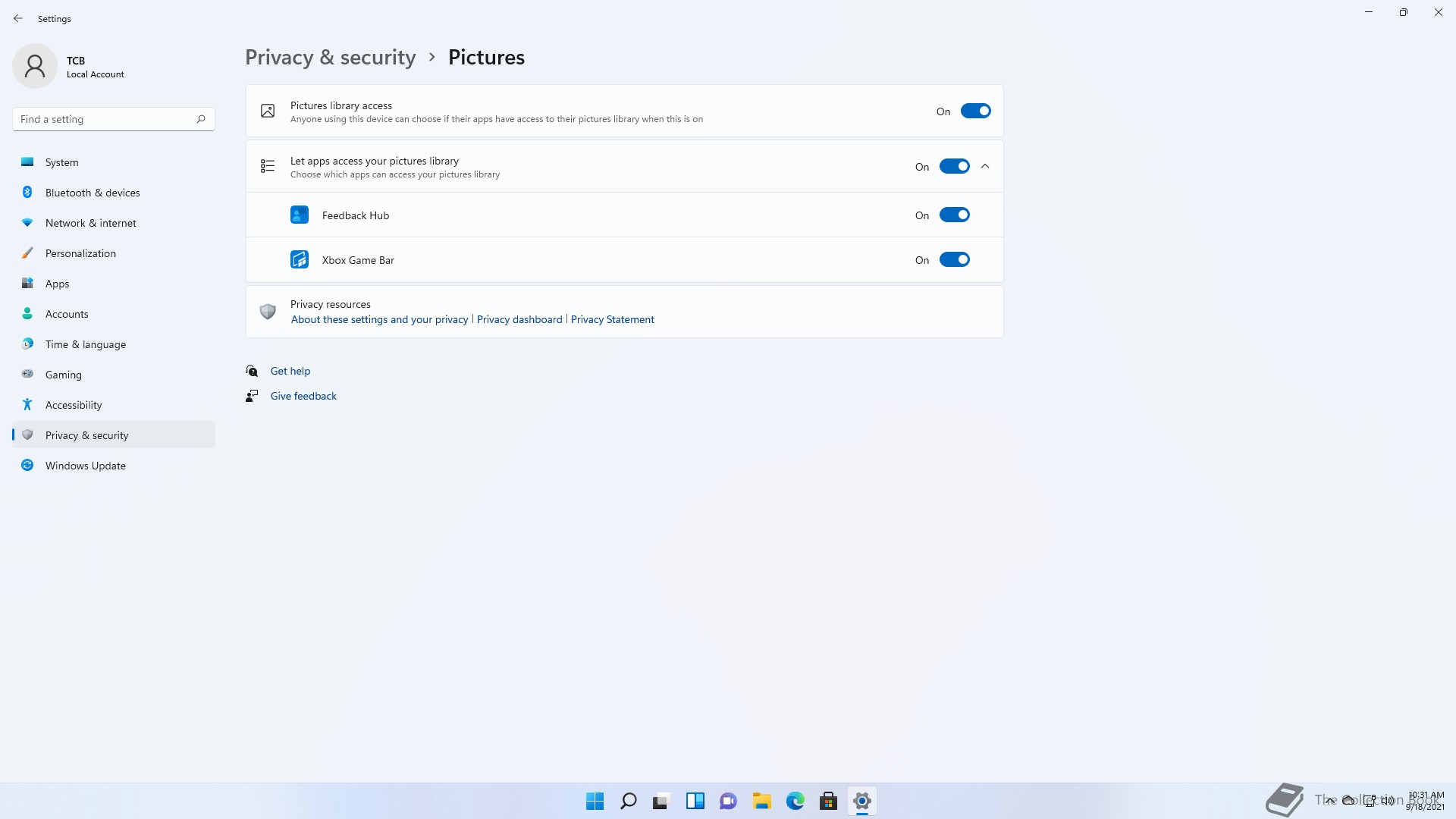The width and height of the screenshot is (1456, 819).
Task: Open Network & internet settings
Action: (x=114, y=223)
